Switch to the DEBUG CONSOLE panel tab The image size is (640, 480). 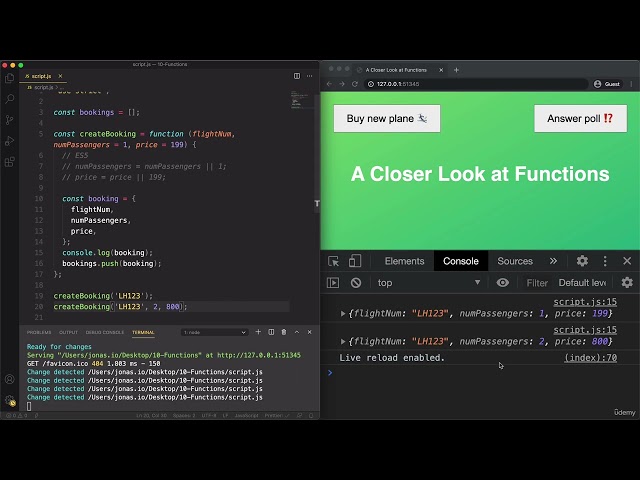(x=105, y=332)
